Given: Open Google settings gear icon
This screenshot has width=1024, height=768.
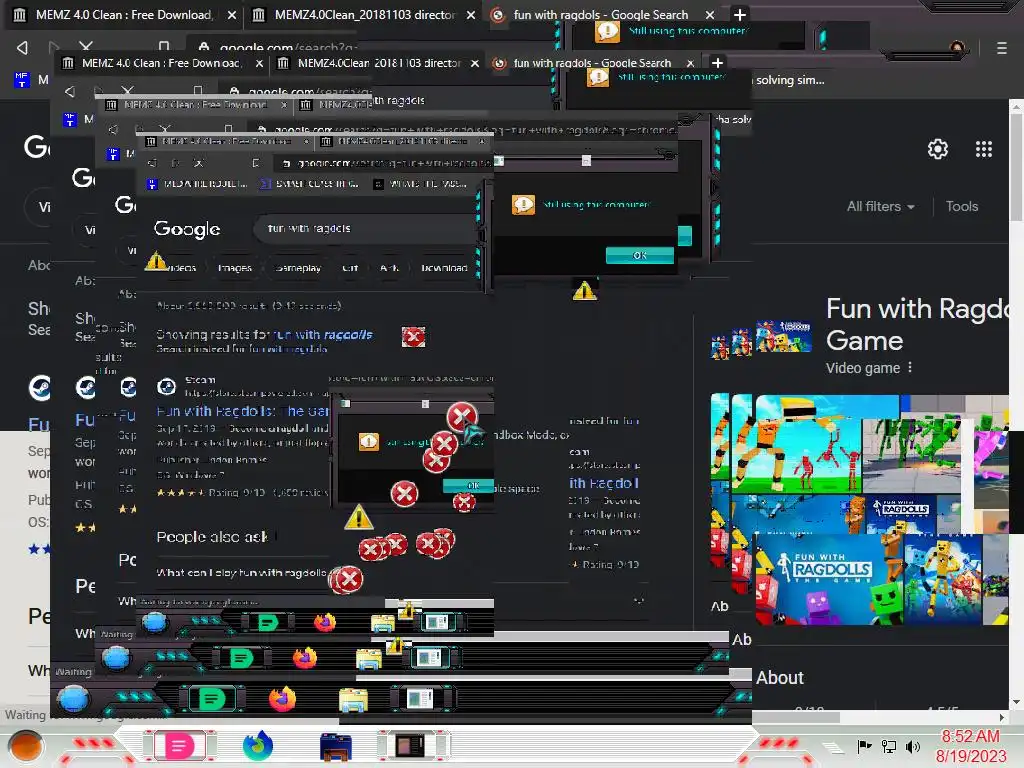Looking at the screenshot, I should [x=937, y=150].
